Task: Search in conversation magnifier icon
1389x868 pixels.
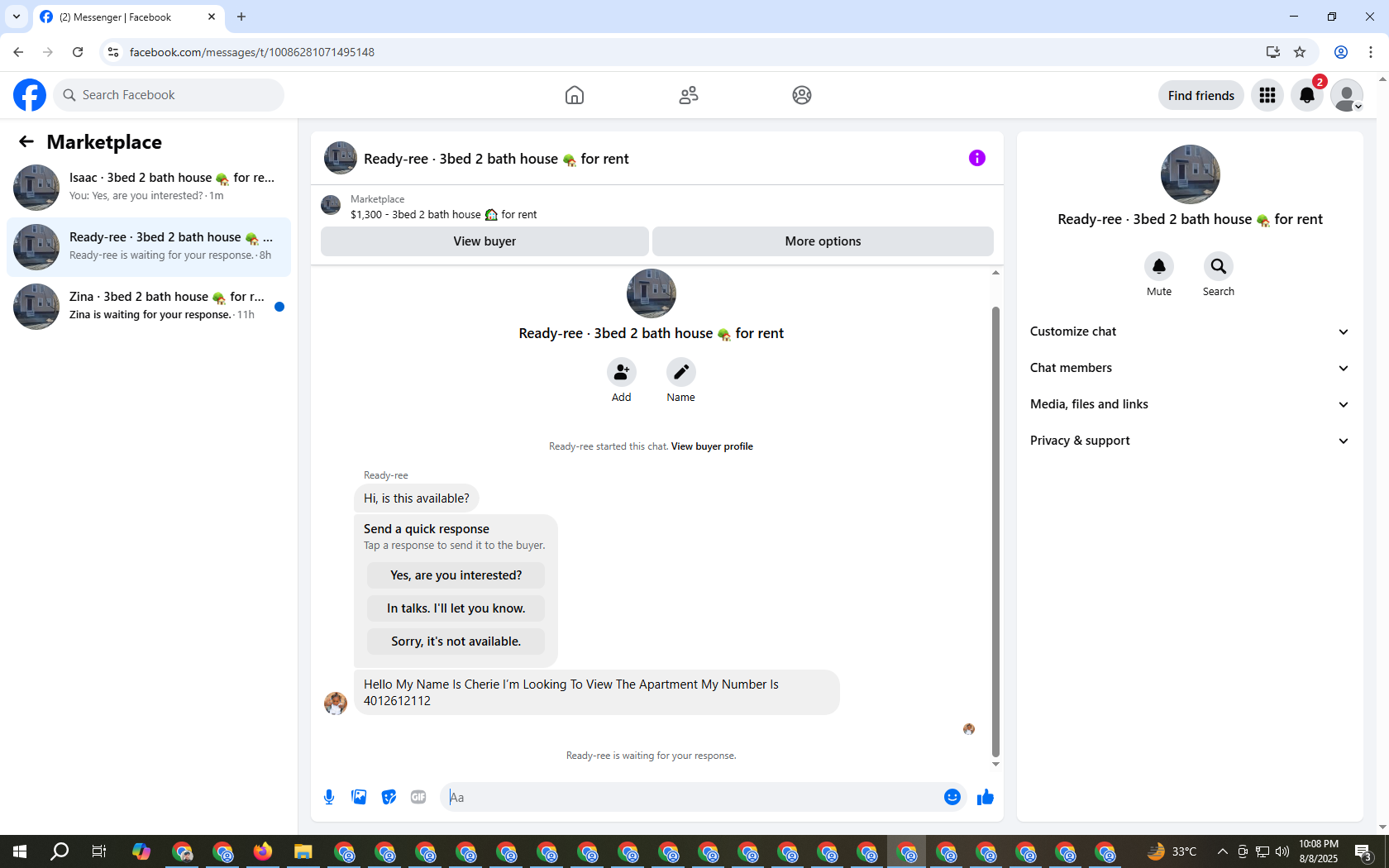Action: point(1219,266)
